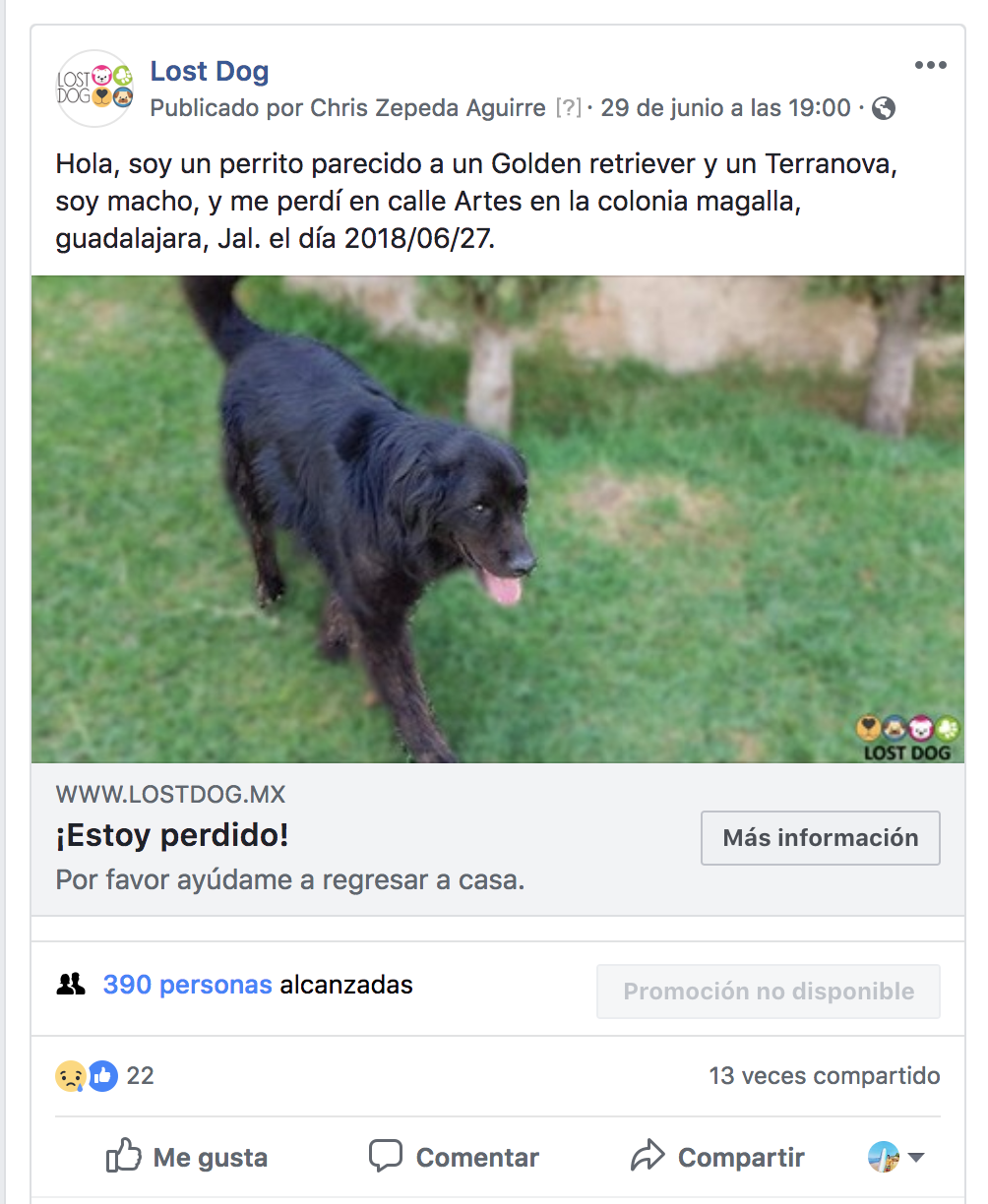Click the Promoción no disponible button
This screenshot has height=1204, width=988.
pos(769,991)
